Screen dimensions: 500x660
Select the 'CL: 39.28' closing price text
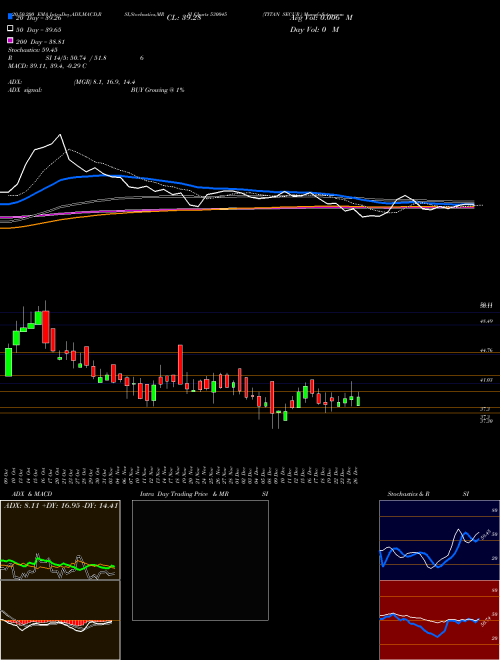184,18
